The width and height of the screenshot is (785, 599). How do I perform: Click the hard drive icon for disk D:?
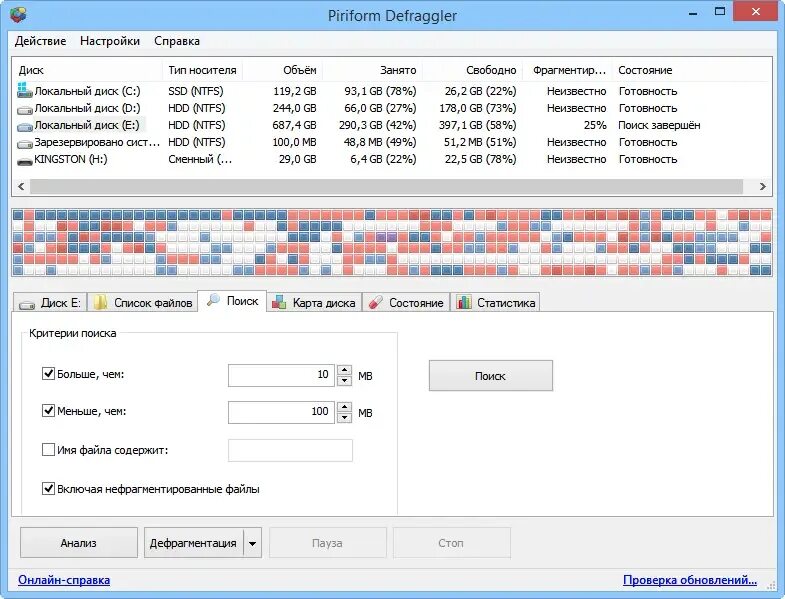click(25, 109)
